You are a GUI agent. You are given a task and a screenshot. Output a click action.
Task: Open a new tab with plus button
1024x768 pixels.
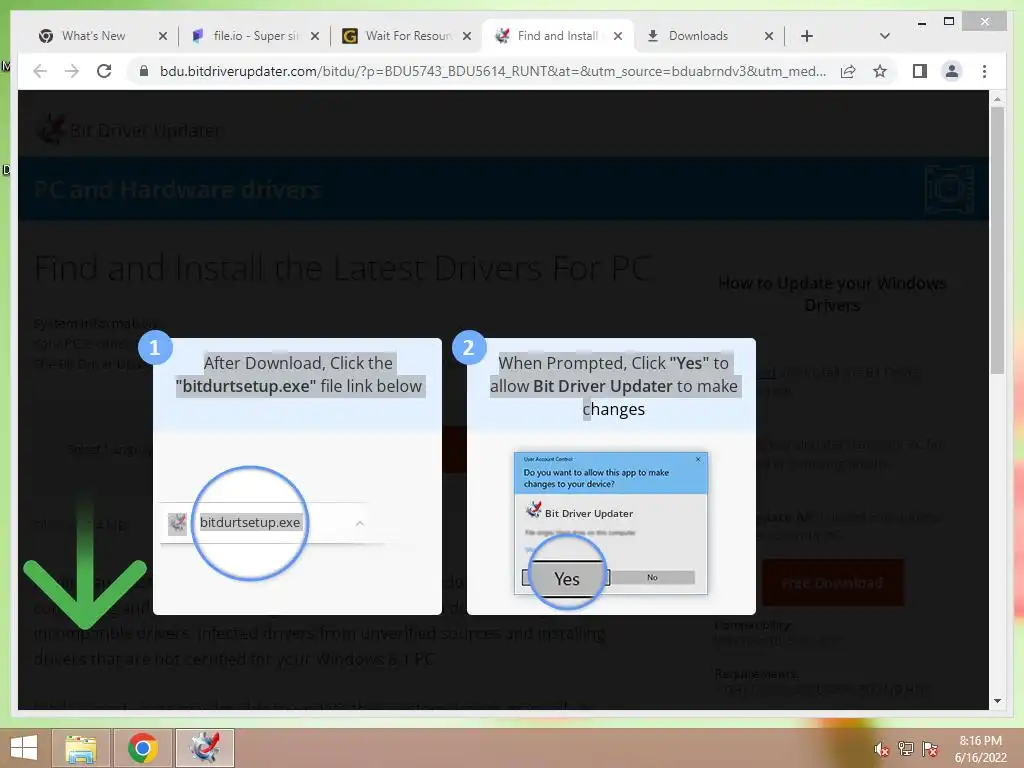pyautogui.click(x=807, y=37)
